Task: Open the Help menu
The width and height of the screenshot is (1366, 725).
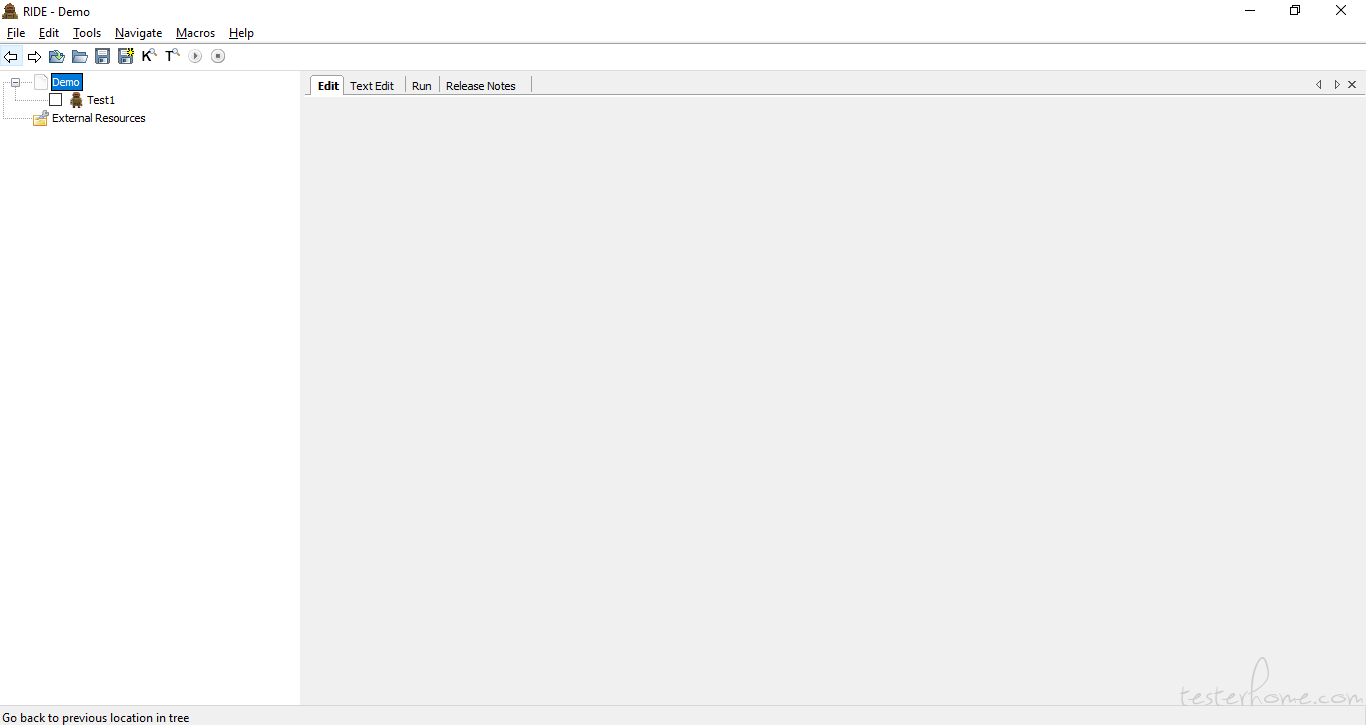Action: pyautogui.click(x=241, y=33)
